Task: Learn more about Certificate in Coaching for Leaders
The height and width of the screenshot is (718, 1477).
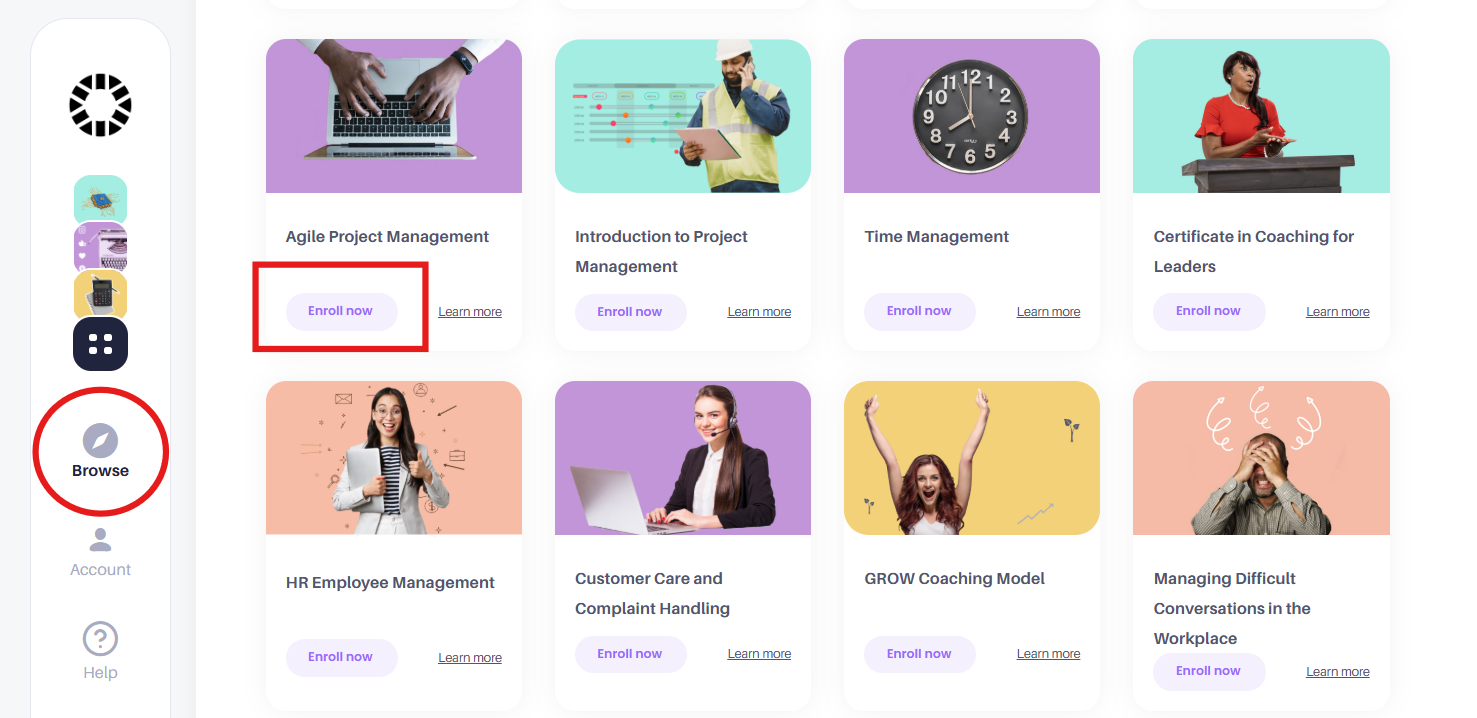Action: 1338,312
